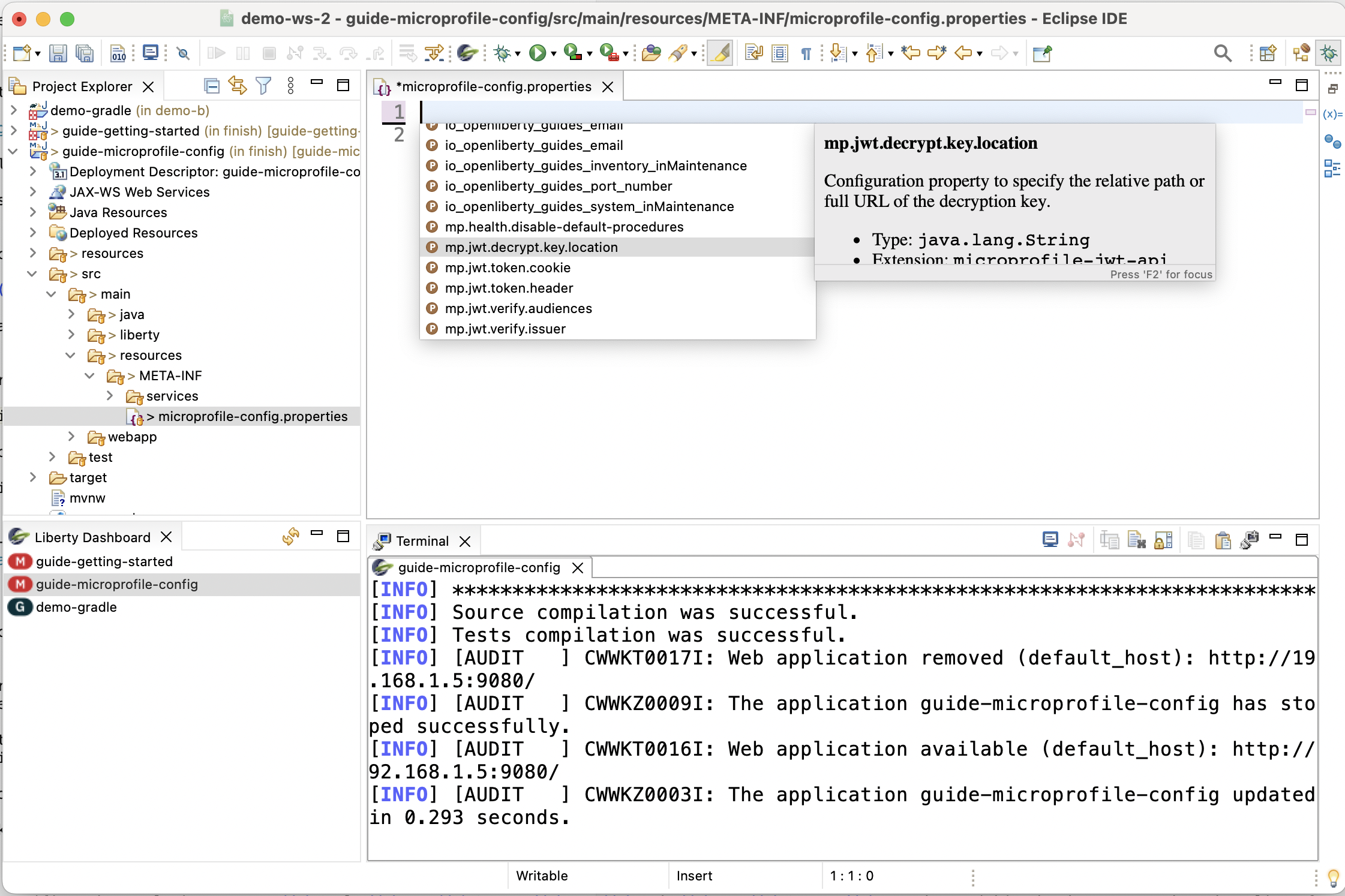Viewport: 1345px width, 896px height.
Task: Collapse the guide-microprofile-config project
Action: pos(14,151)
